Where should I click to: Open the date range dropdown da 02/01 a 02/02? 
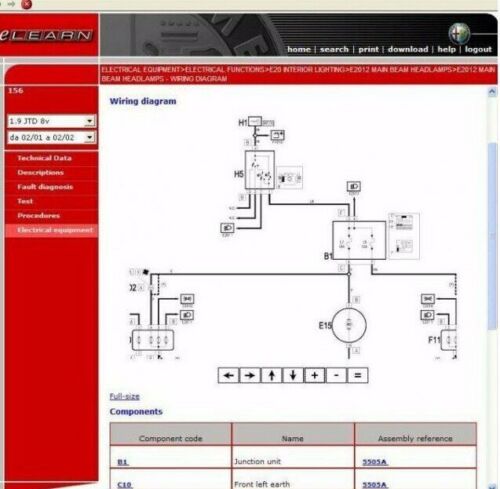[52, 137]
